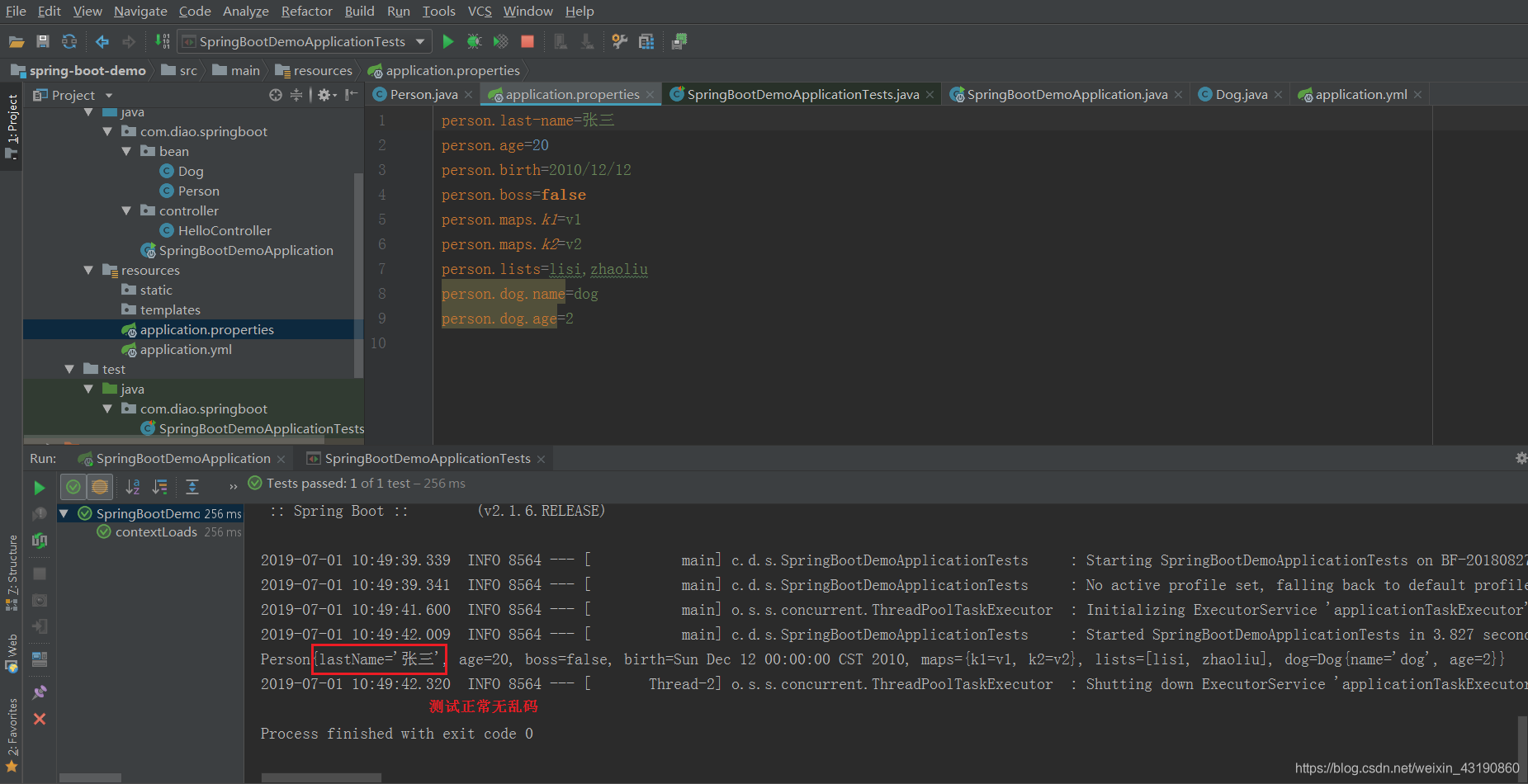Open the Navigate menu
The width and height of the screenshot is (1528, 784).
[140, 11]
